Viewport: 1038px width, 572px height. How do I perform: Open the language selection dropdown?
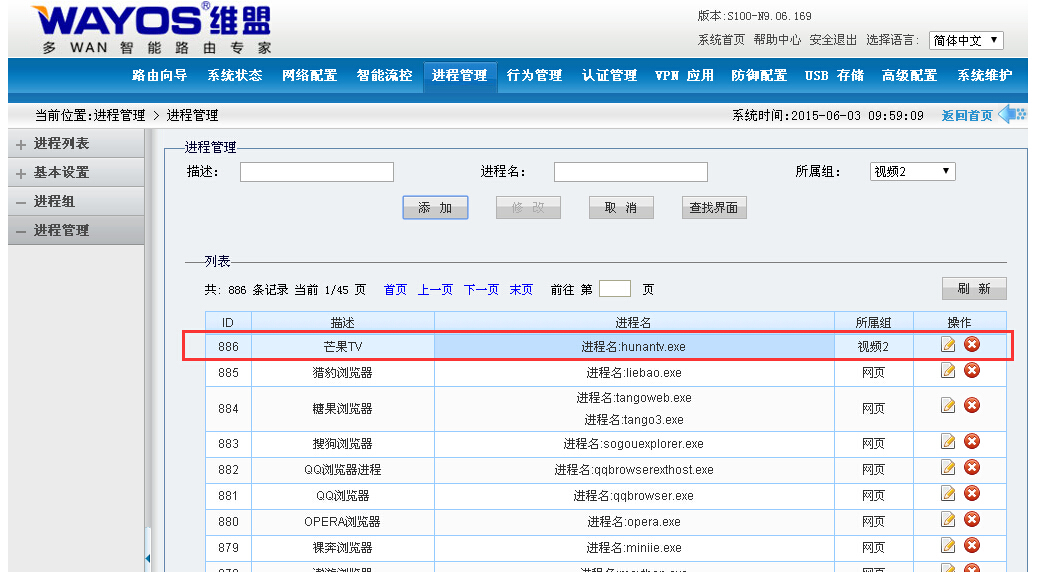click(x=965, y=41)
